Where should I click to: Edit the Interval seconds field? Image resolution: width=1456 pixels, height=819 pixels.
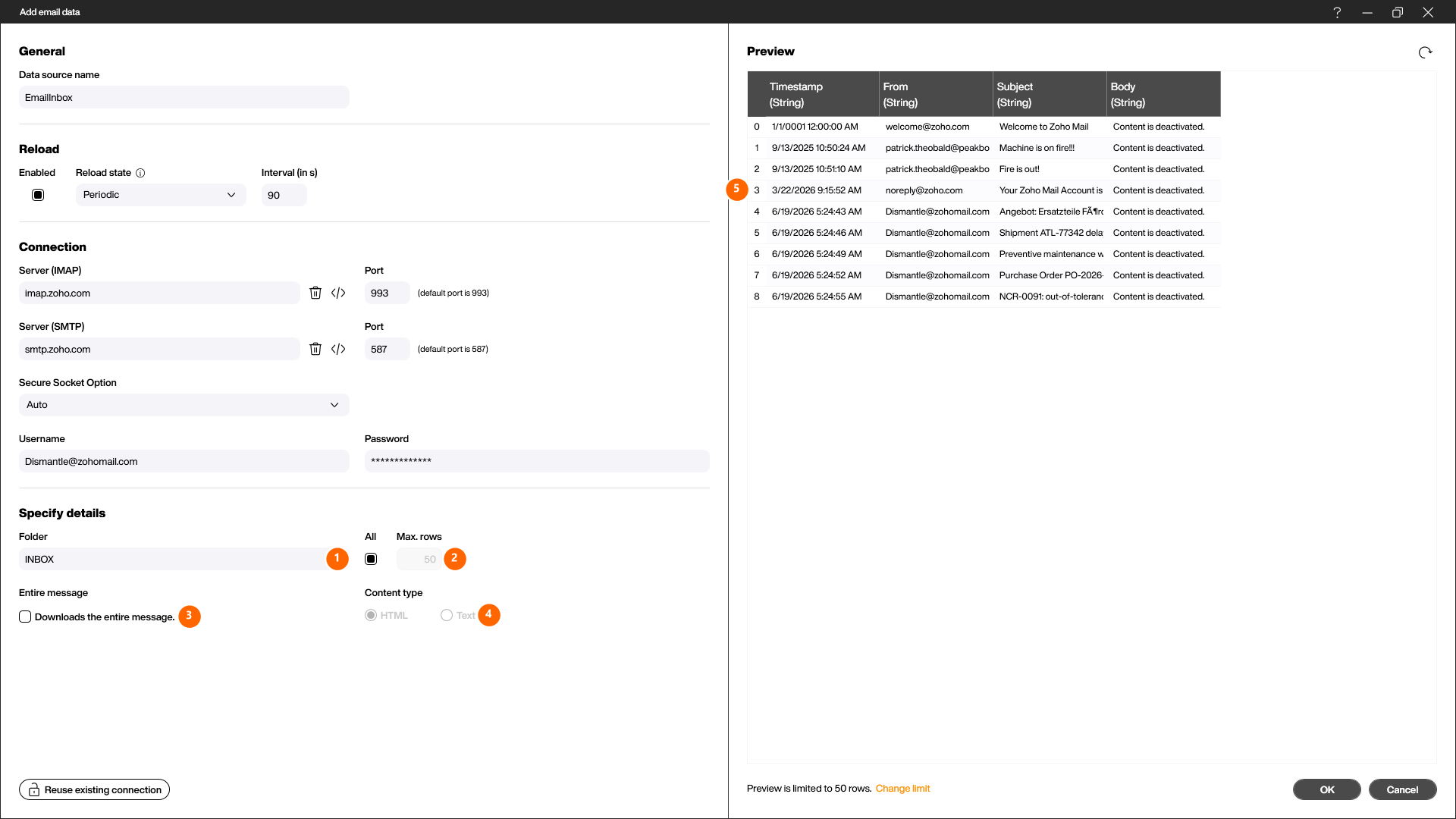[284, 195]
